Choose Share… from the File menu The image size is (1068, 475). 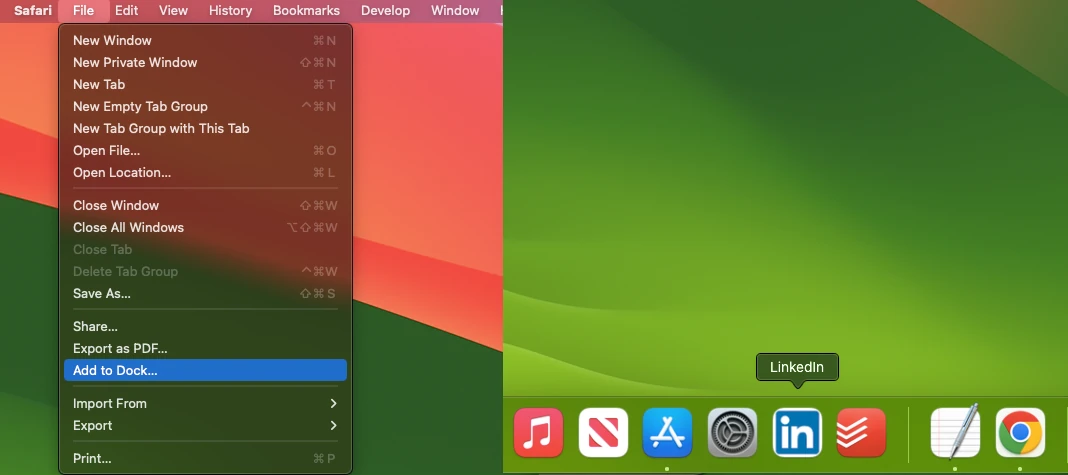205,326
